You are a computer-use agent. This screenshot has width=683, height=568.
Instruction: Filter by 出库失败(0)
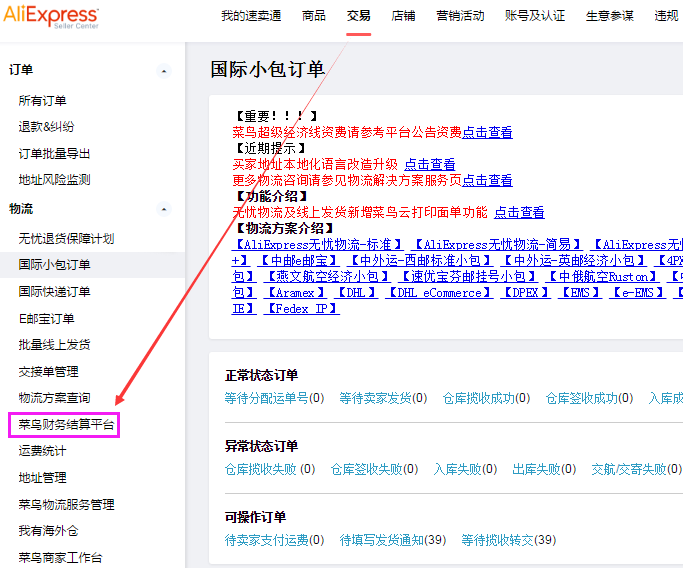[x=544, y=469]
